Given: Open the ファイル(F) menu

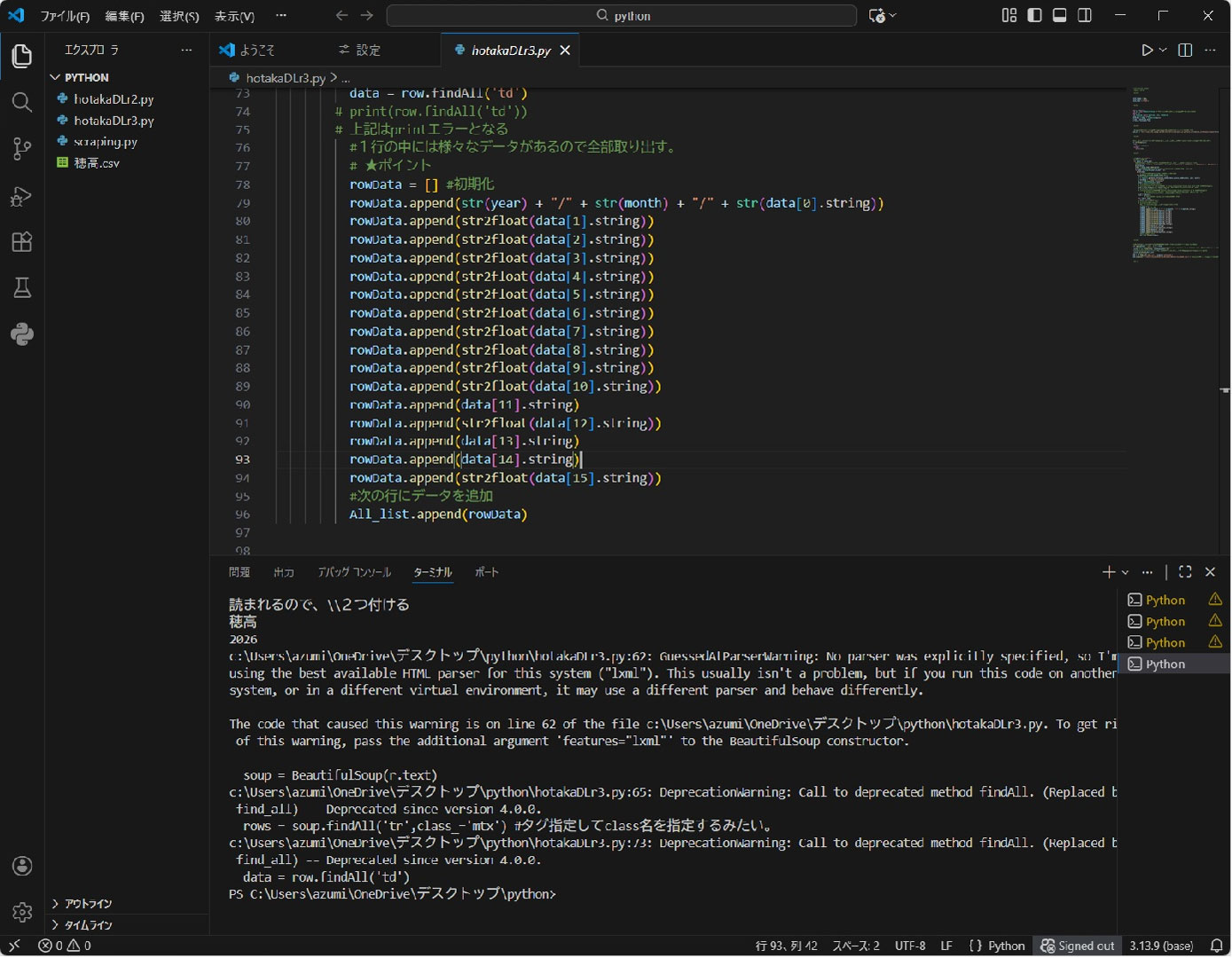Looking at the screenshot, I should [65, 16].
